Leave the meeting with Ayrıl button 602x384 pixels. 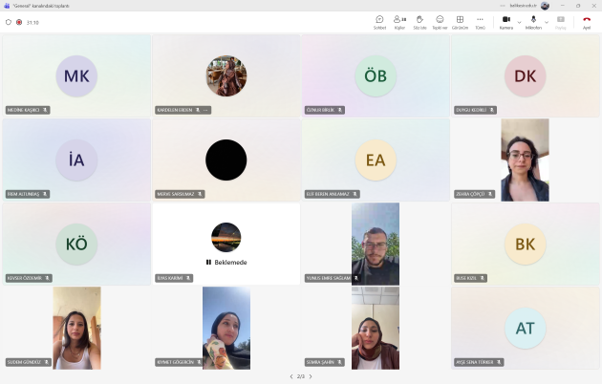coord(587,22)
